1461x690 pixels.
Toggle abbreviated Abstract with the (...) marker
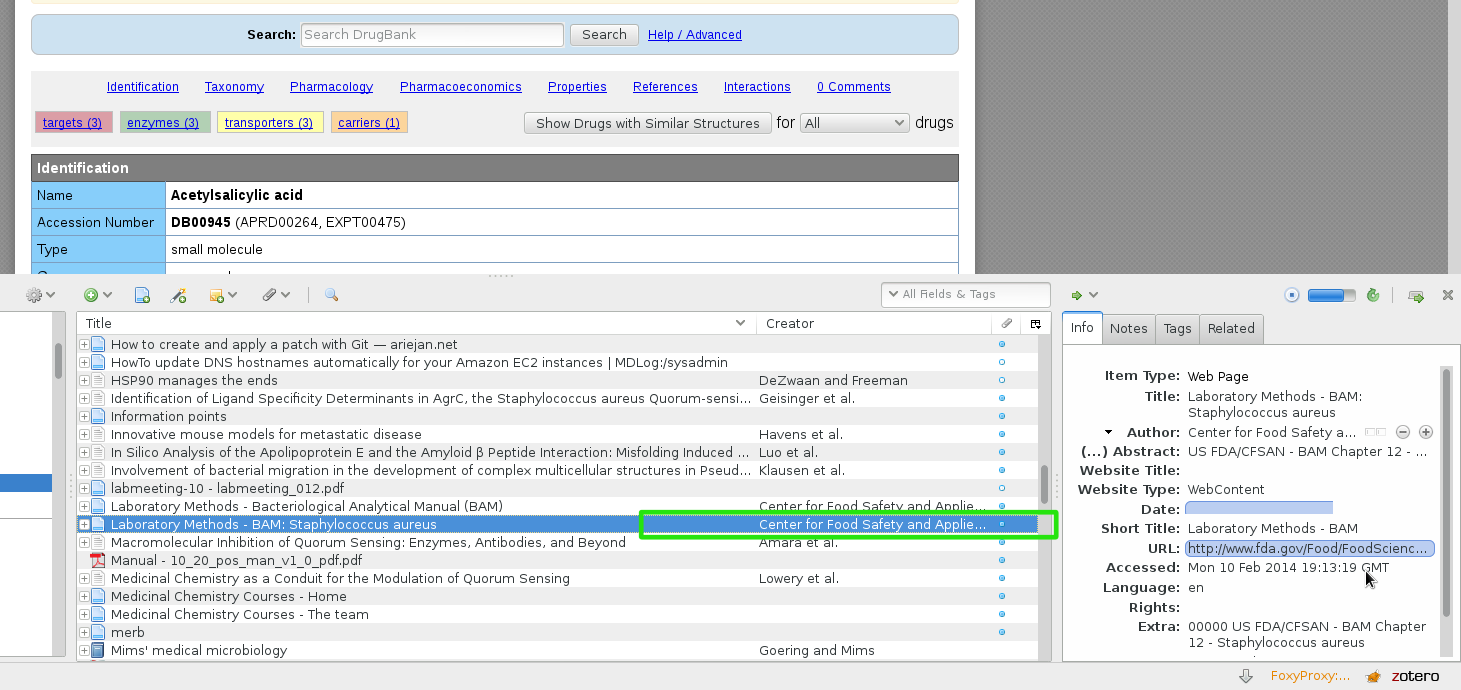point(1094,451)
